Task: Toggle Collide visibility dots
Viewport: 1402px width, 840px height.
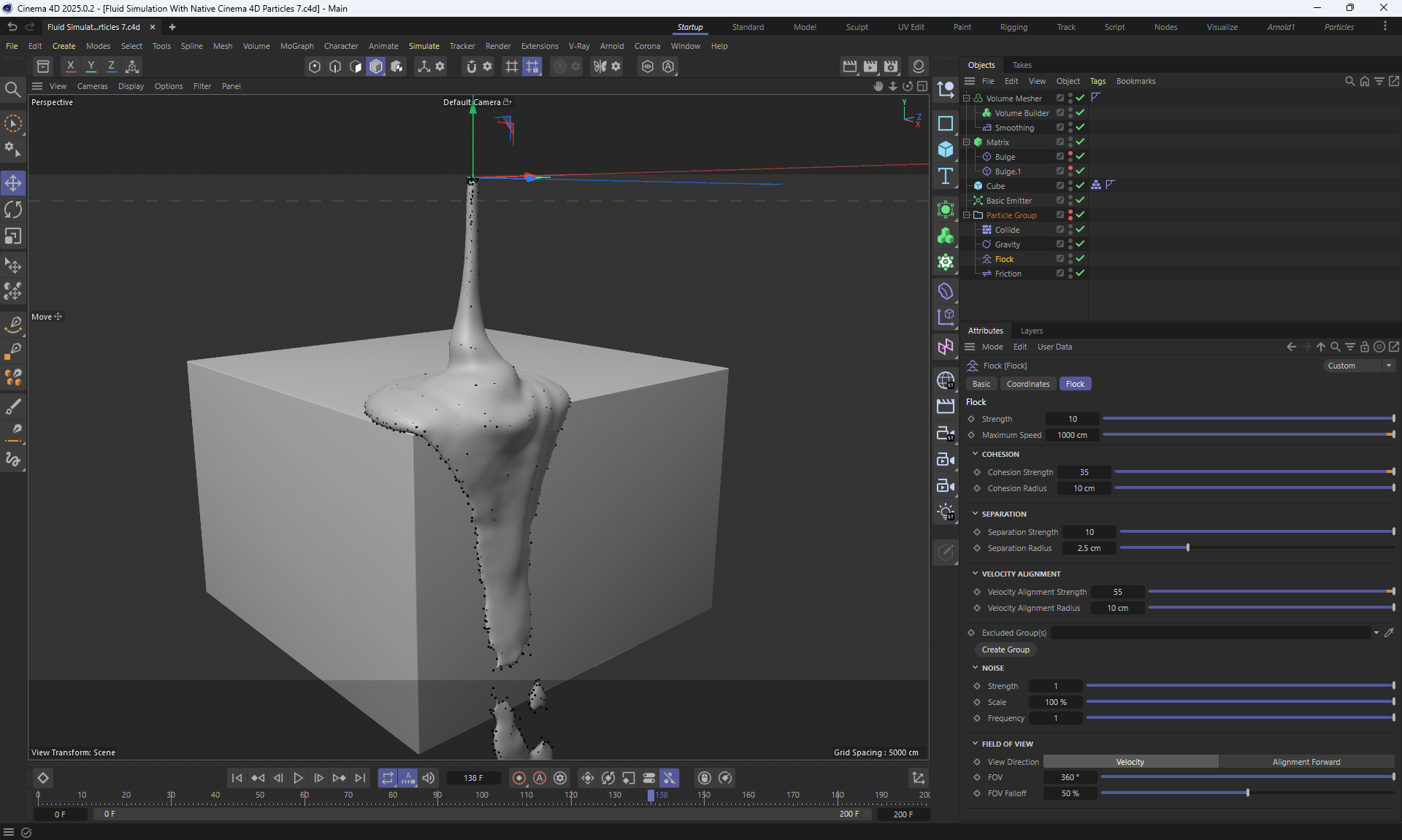Action: click(1070, 230)
